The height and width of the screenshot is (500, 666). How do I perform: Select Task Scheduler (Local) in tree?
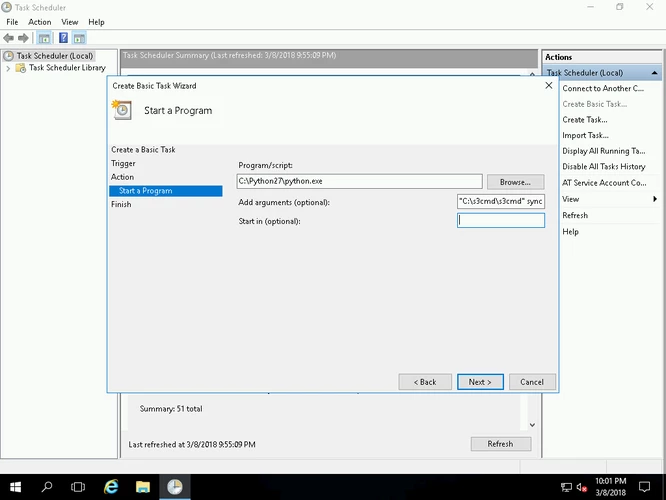(x=55, y=56)
